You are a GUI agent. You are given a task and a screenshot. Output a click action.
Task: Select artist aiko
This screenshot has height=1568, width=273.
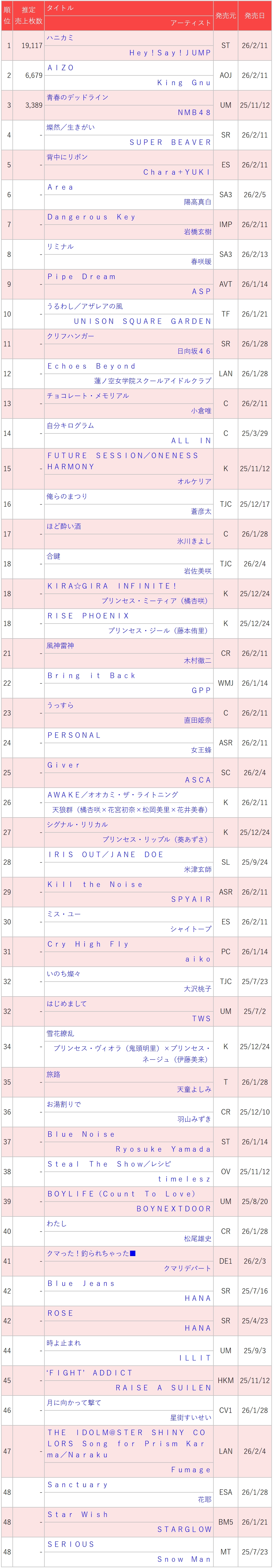coord(198,959)
